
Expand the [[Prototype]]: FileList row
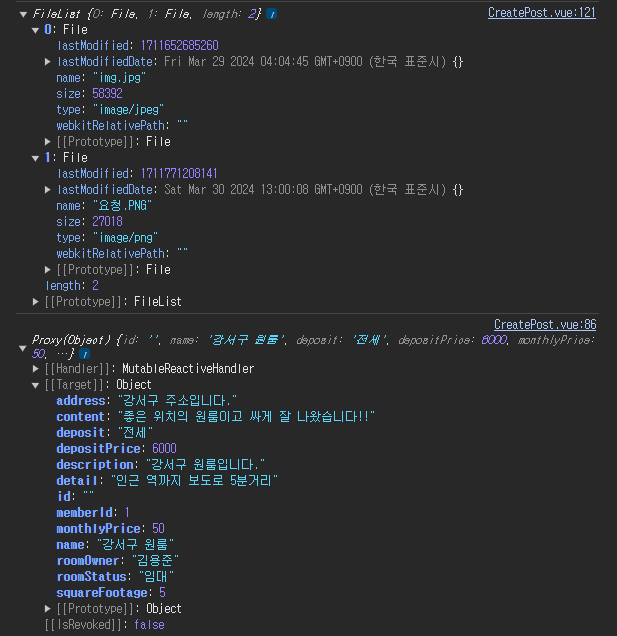[36, 302]
